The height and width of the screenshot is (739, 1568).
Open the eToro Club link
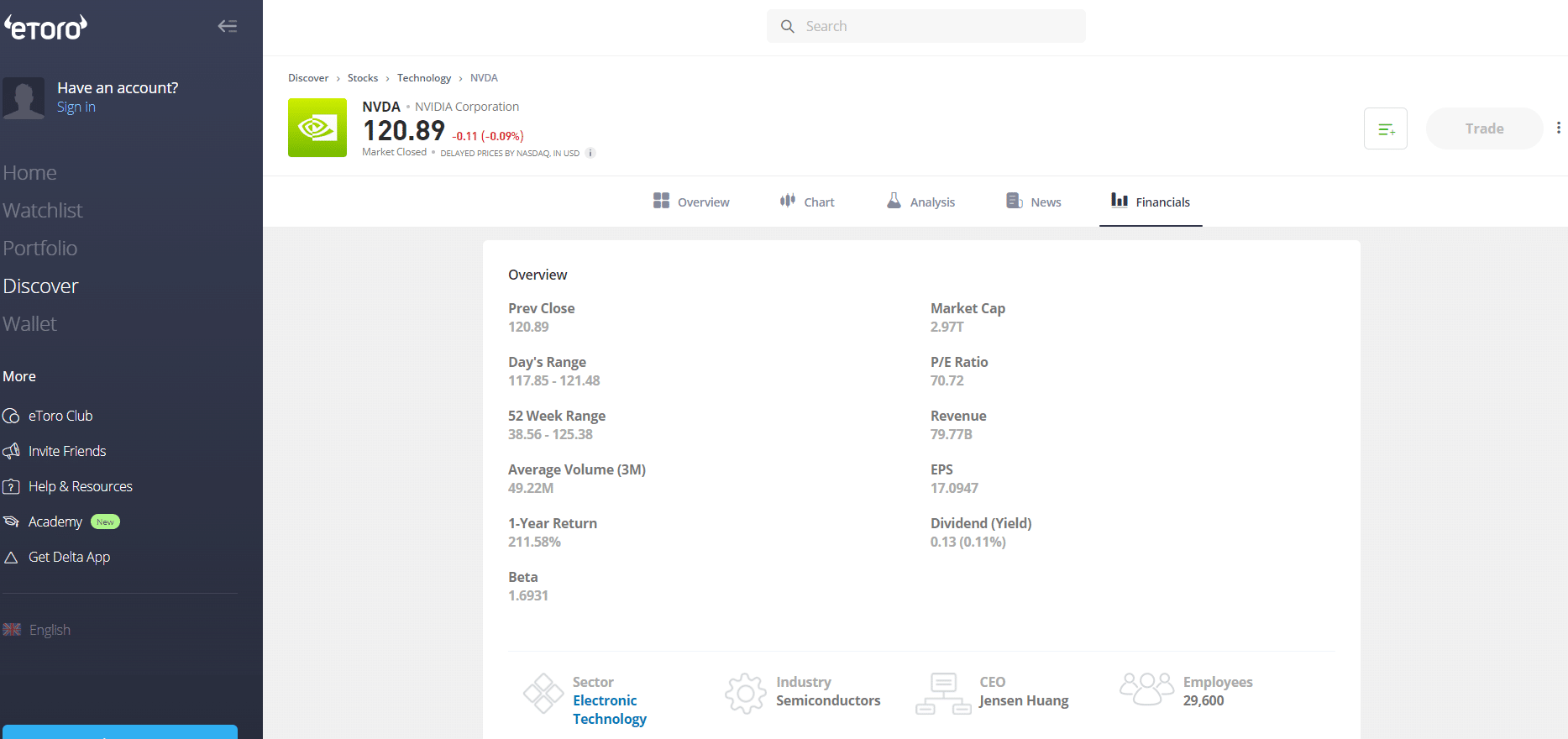coord(60,416)
